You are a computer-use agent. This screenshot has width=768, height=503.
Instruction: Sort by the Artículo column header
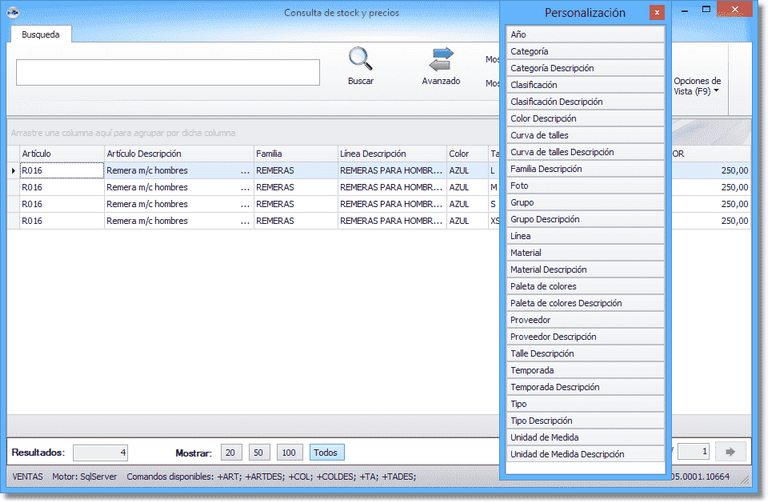point(62,154)
